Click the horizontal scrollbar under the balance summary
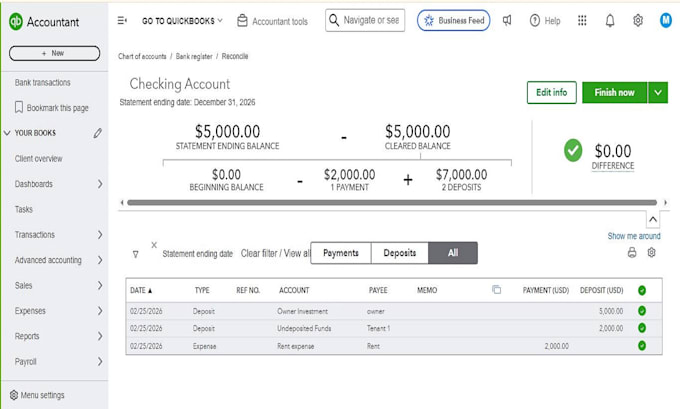The width and height of the screenshot is (680, 409). 392,203
